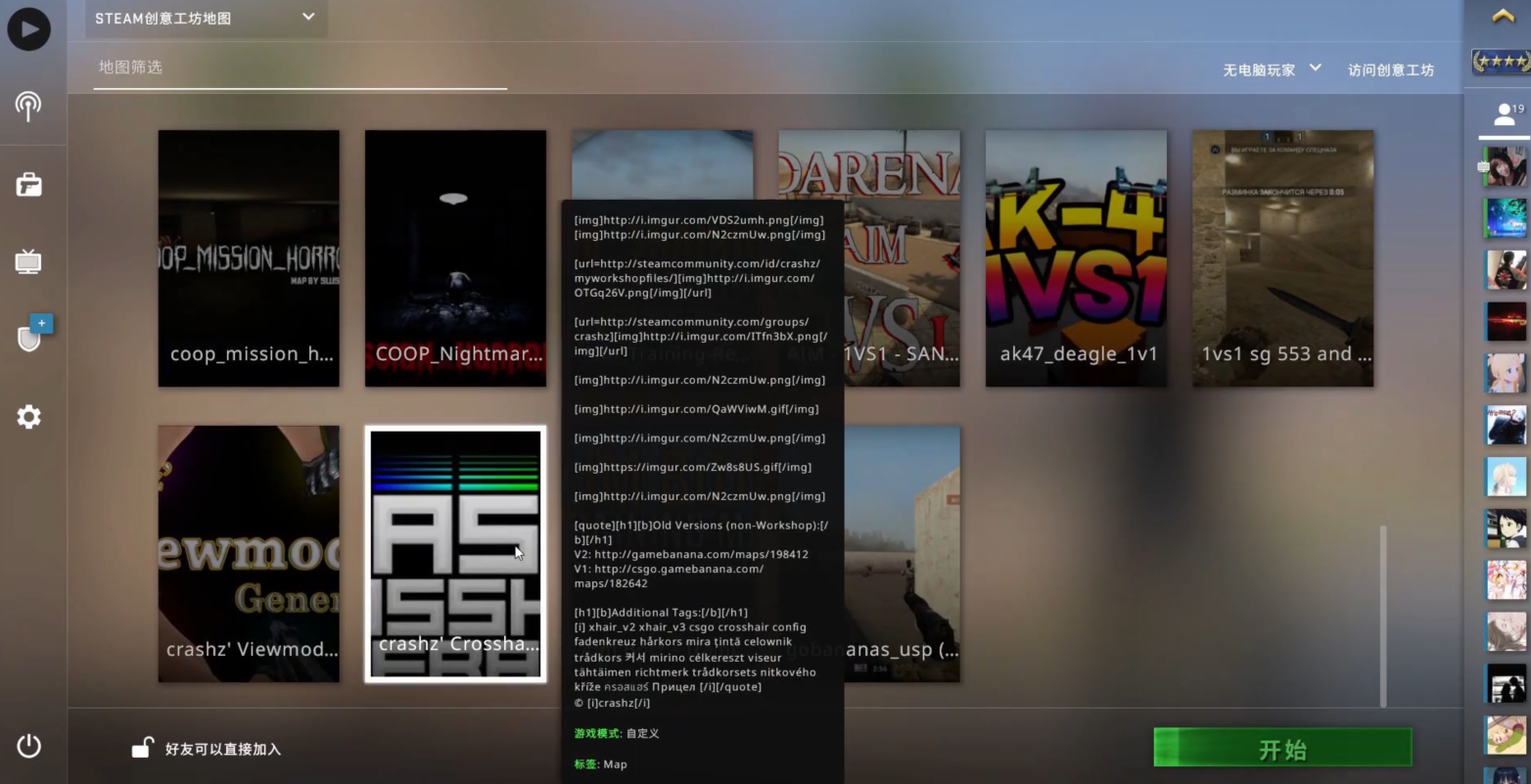The height and width of the screenshot is (784, 1531).
Task: Select the AIM 1VS1 arena map card
Action: pos(901,258)
